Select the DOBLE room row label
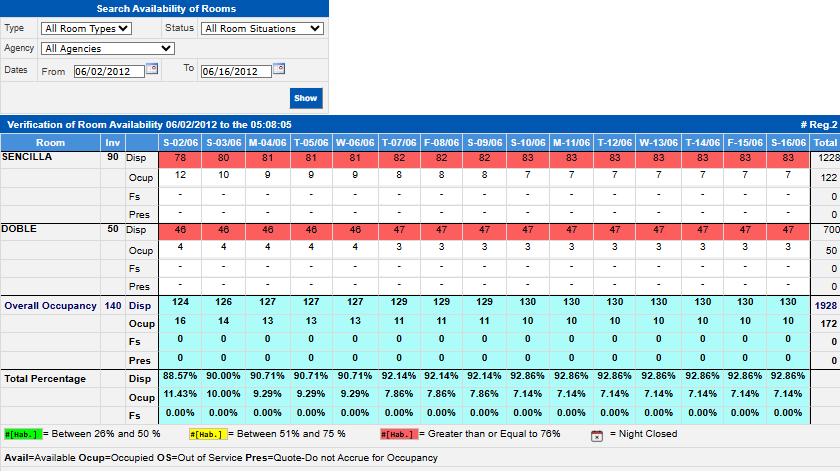 click(x=19, y=230)
